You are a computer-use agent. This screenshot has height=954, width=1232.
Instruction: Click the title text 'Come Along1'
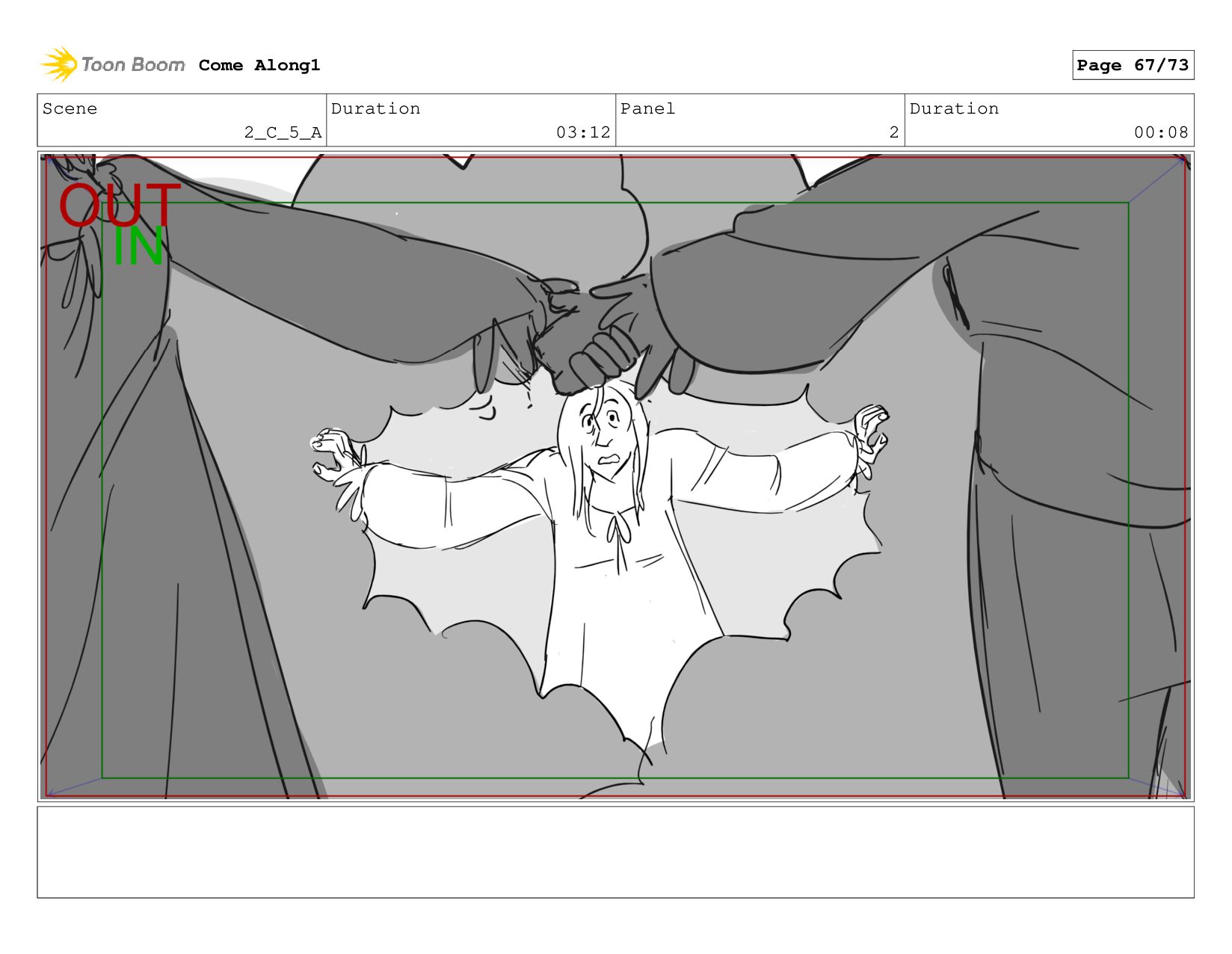pos(259,65)
